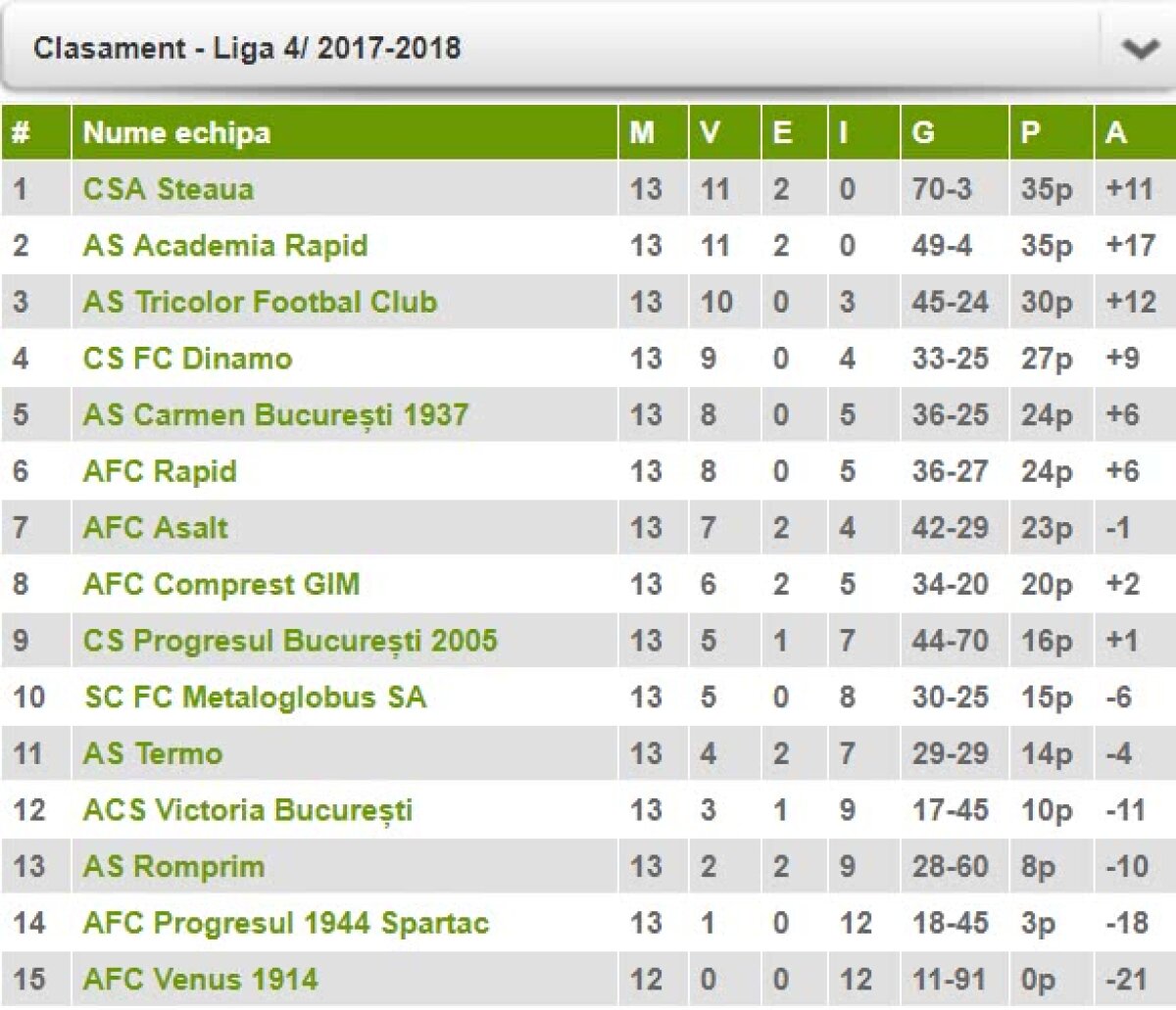This screenshot has width=1176, height=1010.
Task: Open AFC Rapid team page
Action: coord(160,471)
